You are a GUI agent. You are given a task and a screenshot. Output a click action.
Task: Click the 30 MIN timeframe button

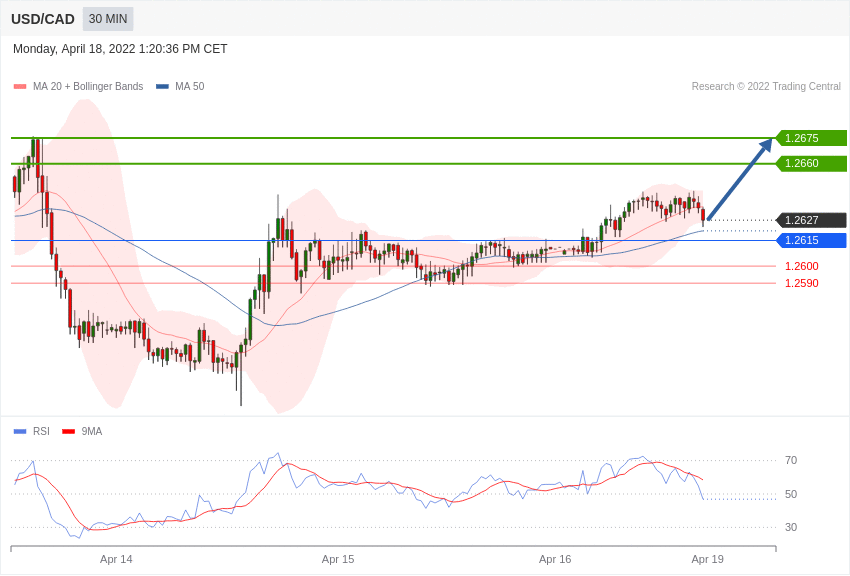pos(108,19)
